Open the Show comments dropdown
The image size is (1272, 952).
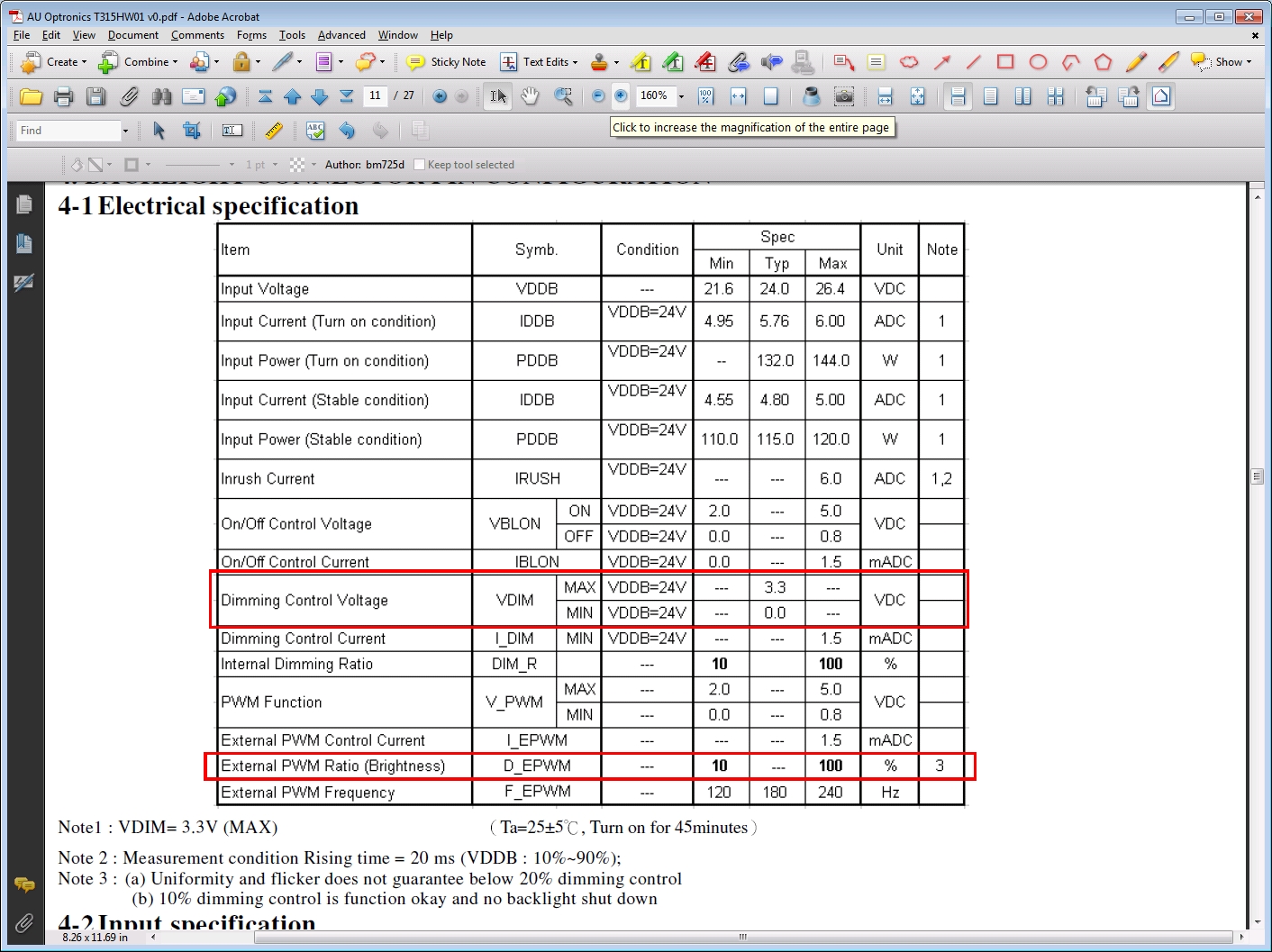[1222, 62]
